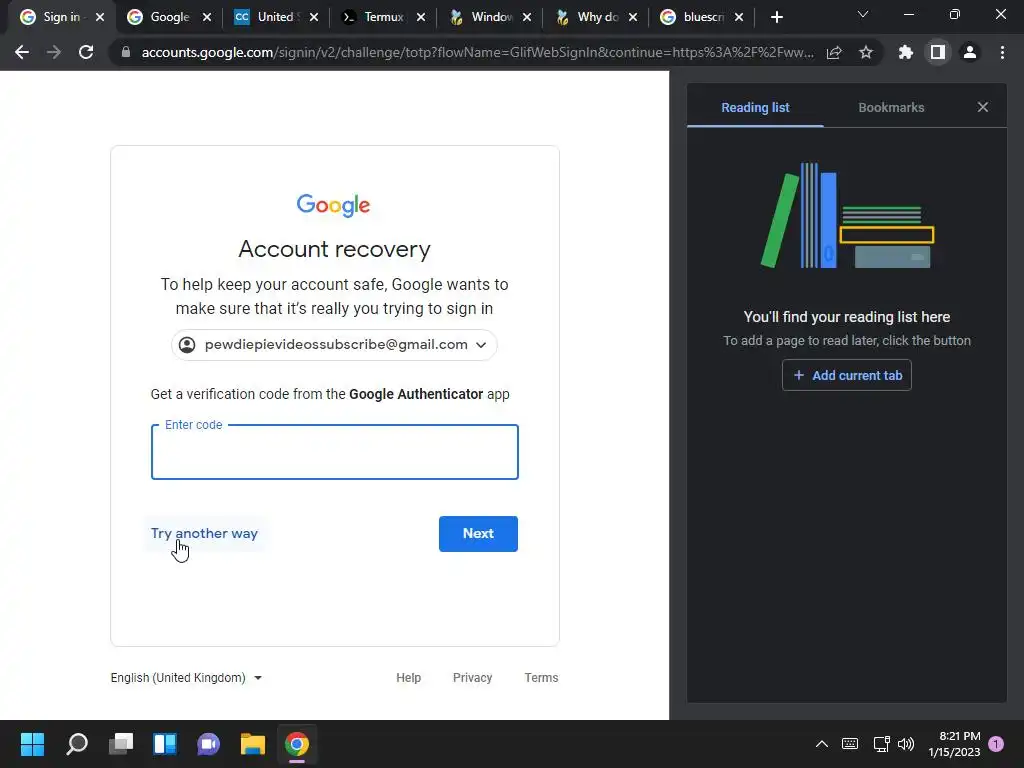Click Try another way
The height and width of the screenshot is (768, 1024).
click(x=204, y=534)
